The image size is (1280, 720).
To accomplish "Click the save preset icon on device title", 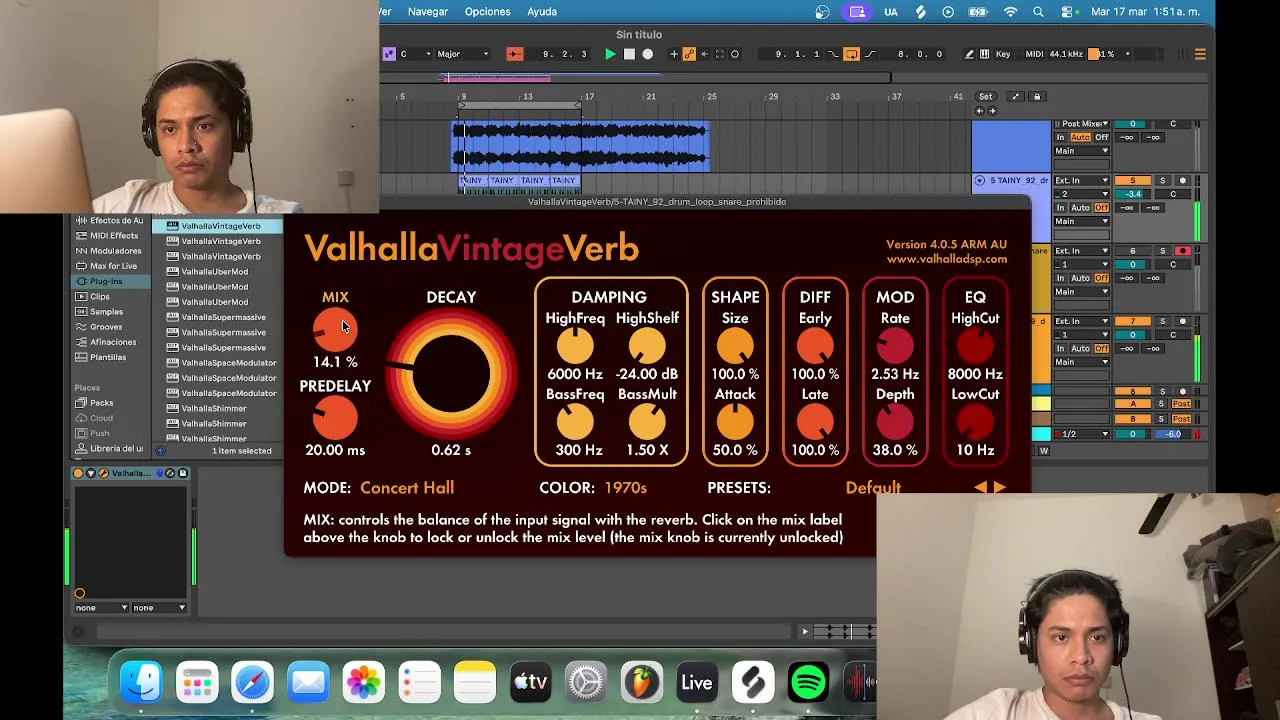I will coord(182,473).
